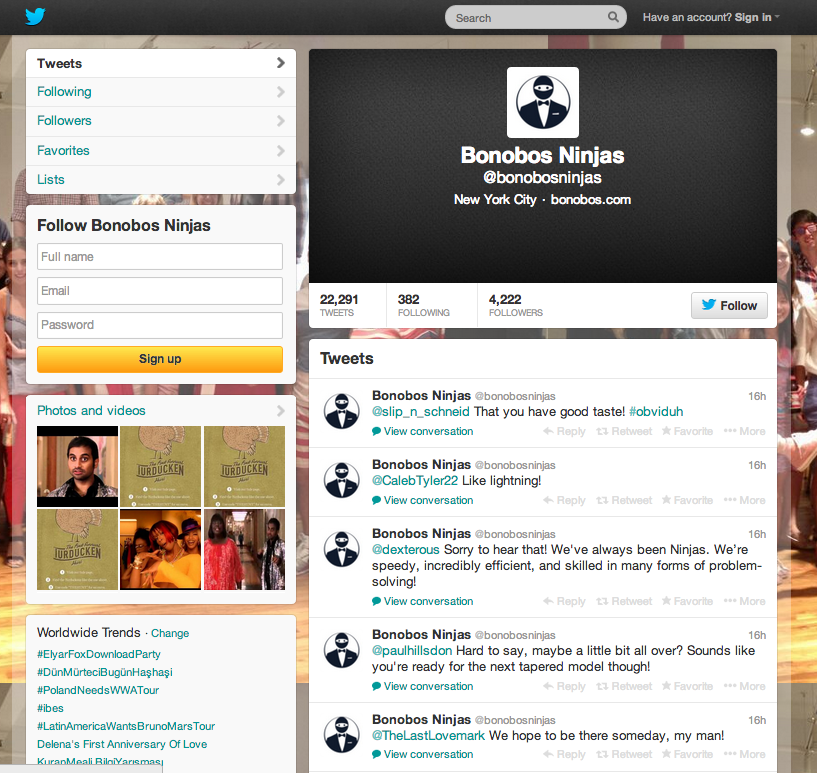Open the #ibes trend

[51, 708]
